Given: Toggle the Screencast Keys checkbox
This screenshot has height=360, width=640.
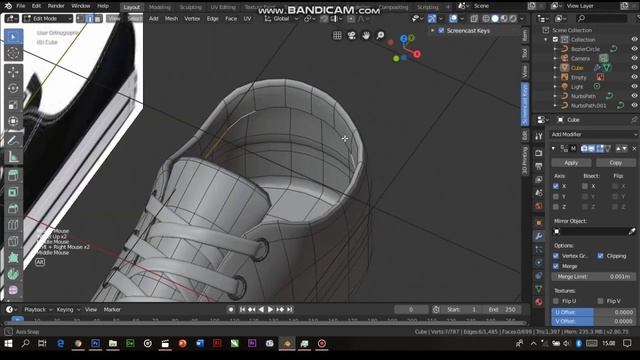Looking at the screenshot, I should (x=441, y=31).
